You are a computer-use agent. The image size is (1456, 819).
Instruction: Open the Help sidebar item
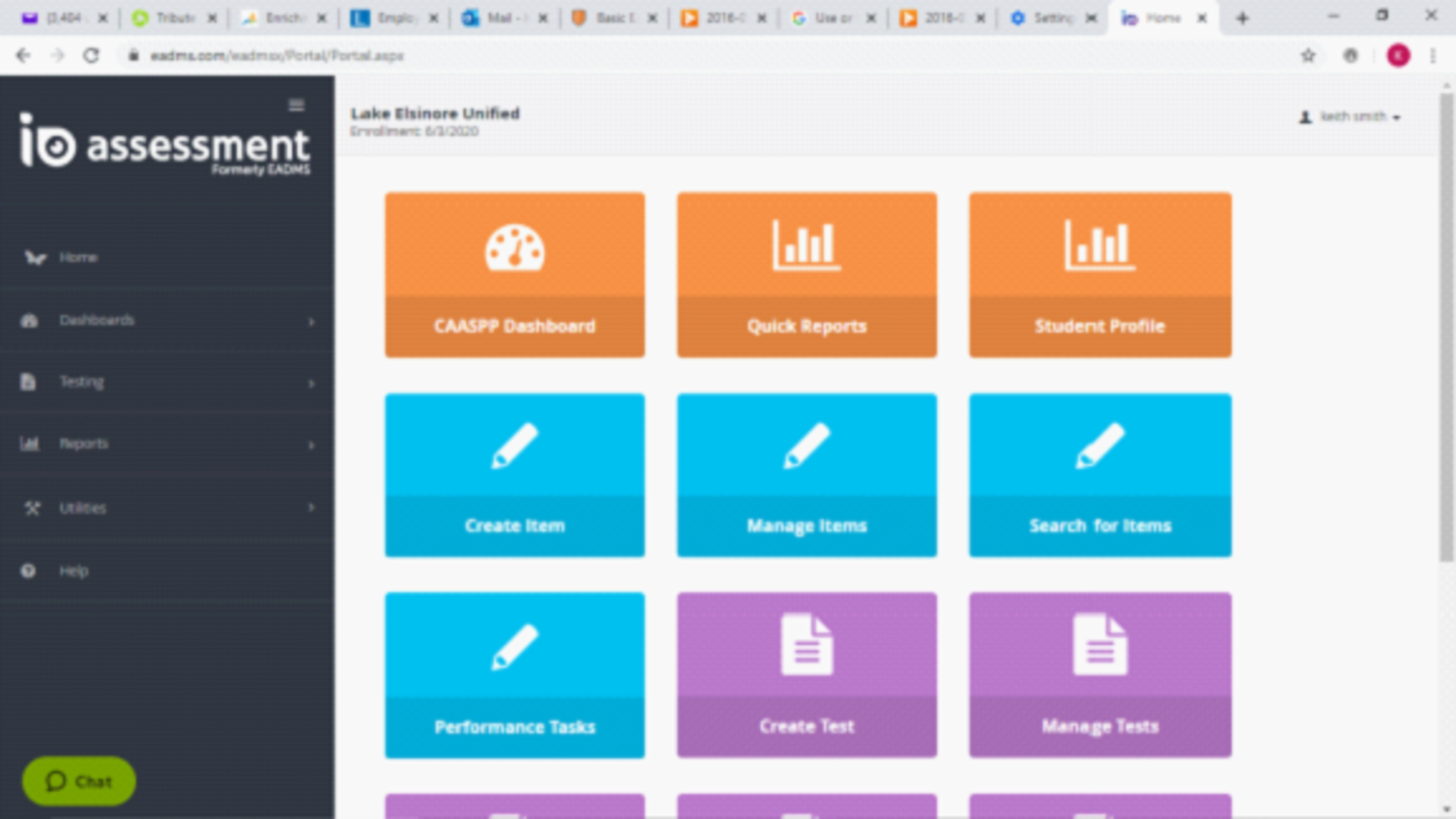point(73,571)
